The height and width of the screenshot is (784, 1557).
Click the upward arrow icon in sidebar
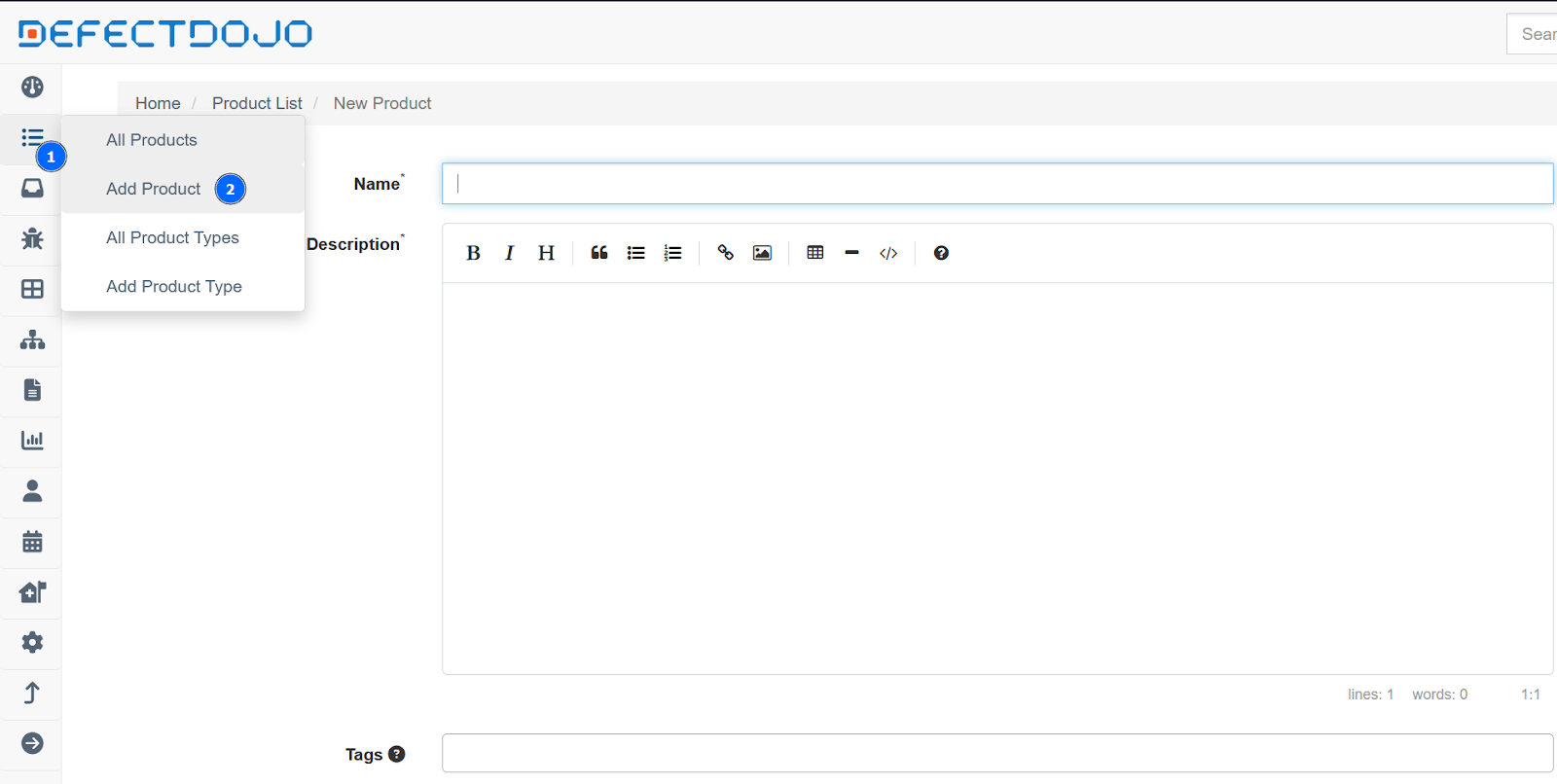pos(32,694)
